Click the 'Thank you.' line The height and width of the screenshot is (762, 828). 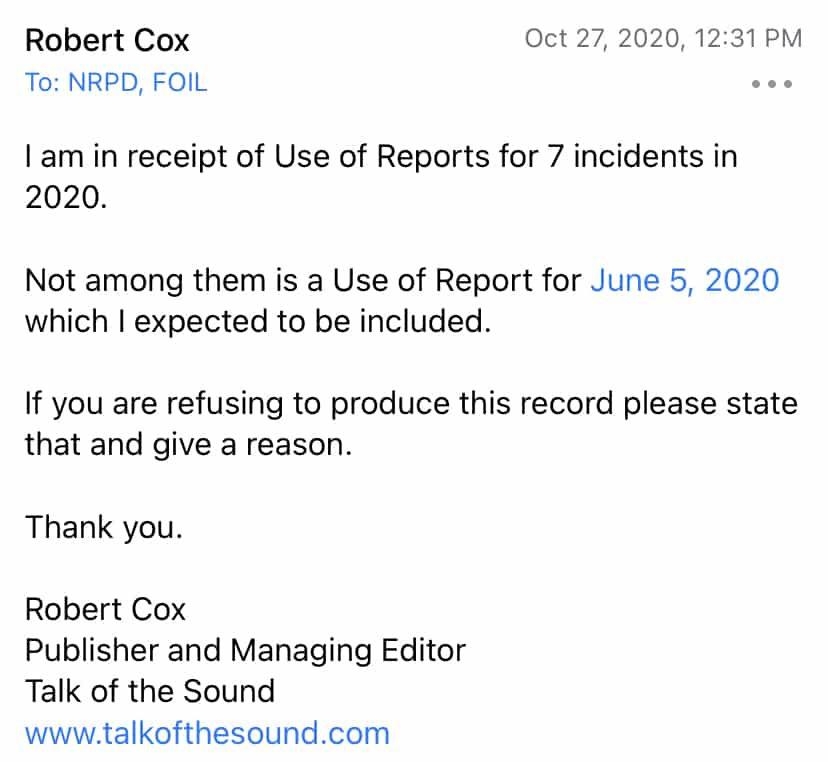click(104, 526)
